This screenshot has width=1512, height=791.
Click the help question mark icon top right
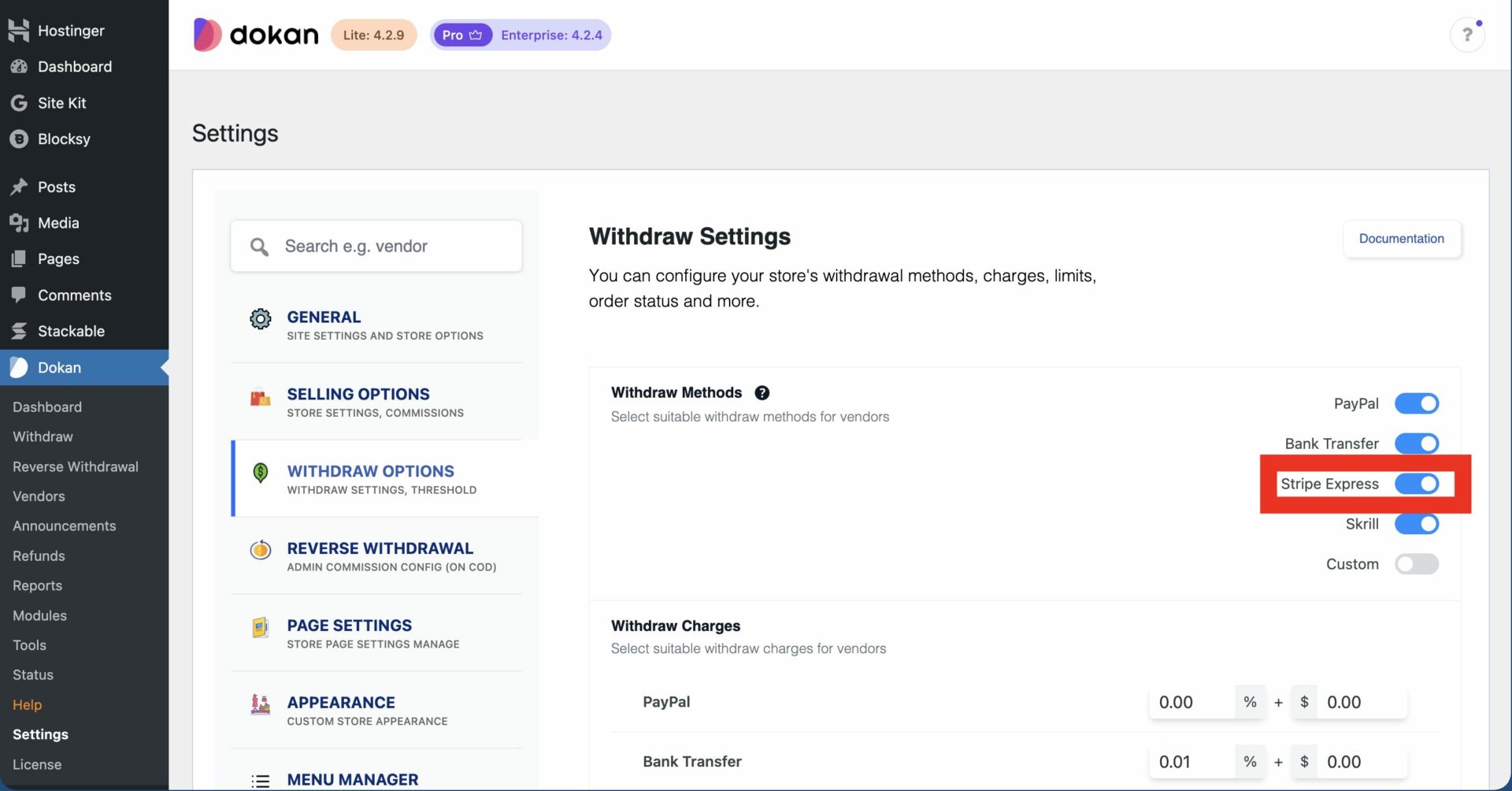click(1466, 35)
